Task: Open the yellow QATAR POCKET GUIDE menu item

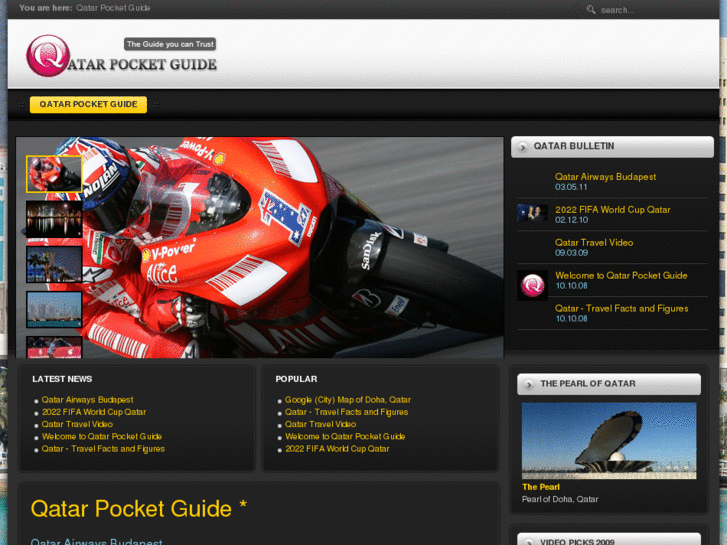Action: (x=88, y=104)
